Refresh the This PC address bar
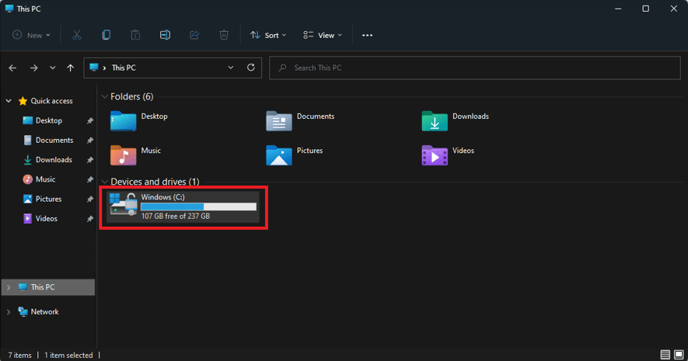The height and width of the screenshot is (361, 688). tap(251, 68)
